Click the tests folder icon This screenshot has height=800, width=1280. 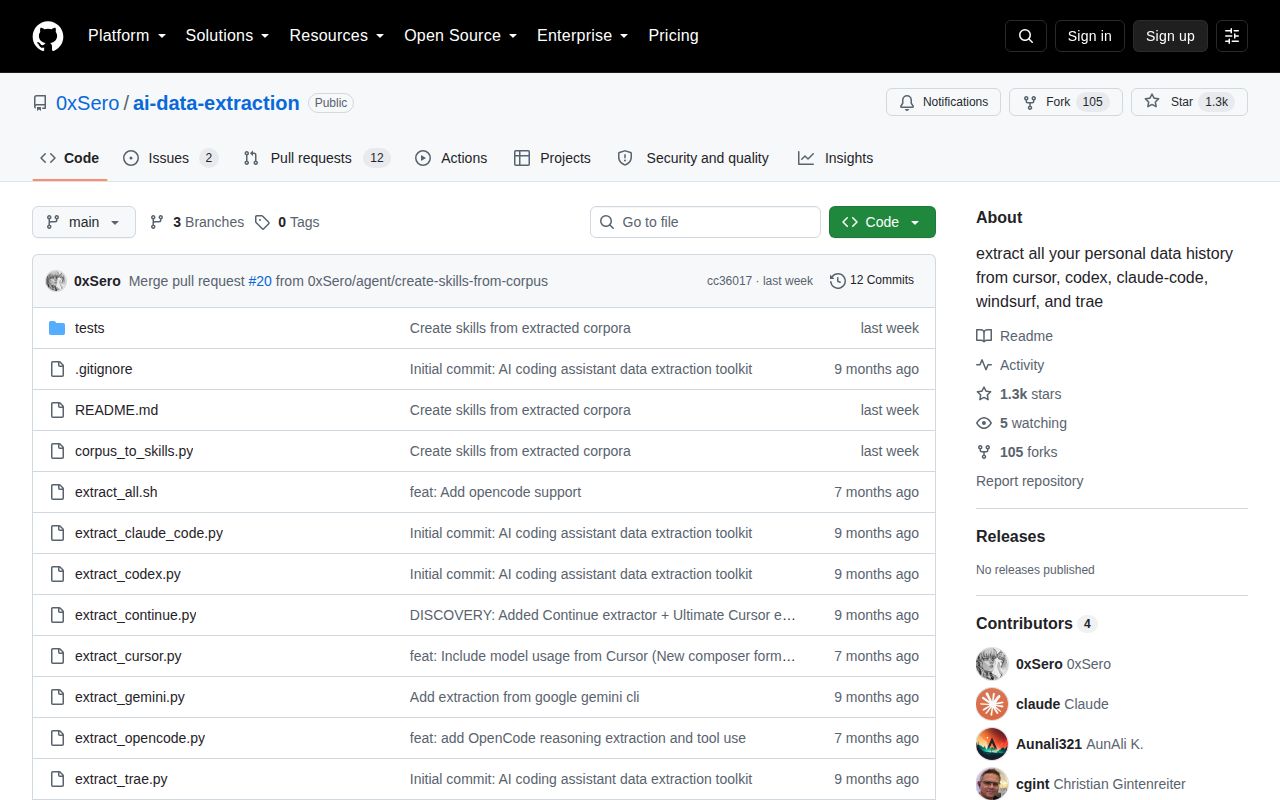point(57,328)
